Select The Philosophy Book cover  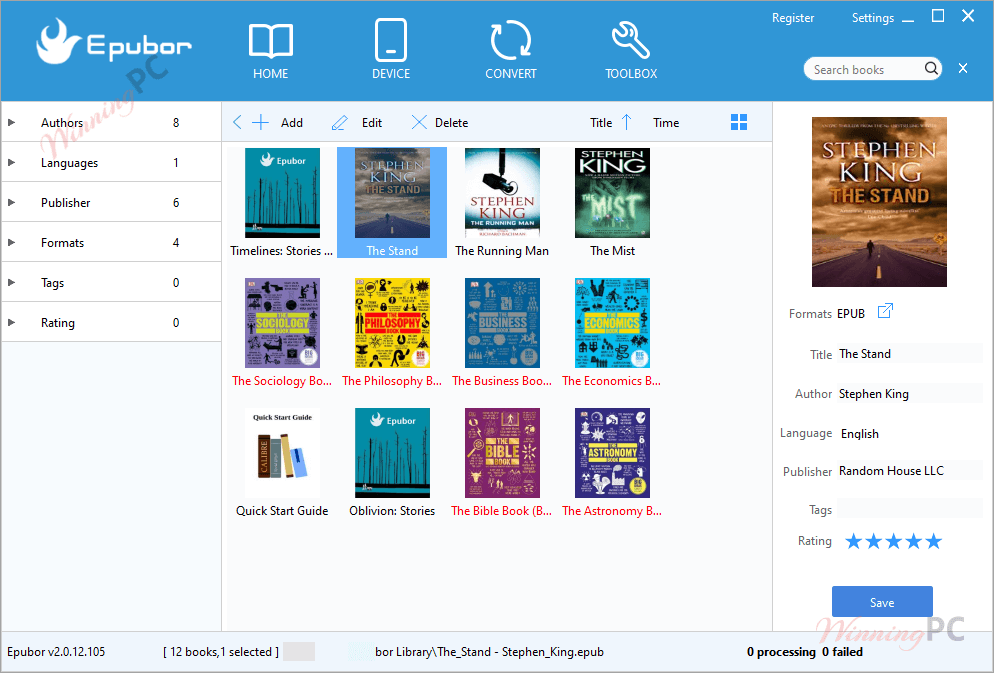point(392,323)
